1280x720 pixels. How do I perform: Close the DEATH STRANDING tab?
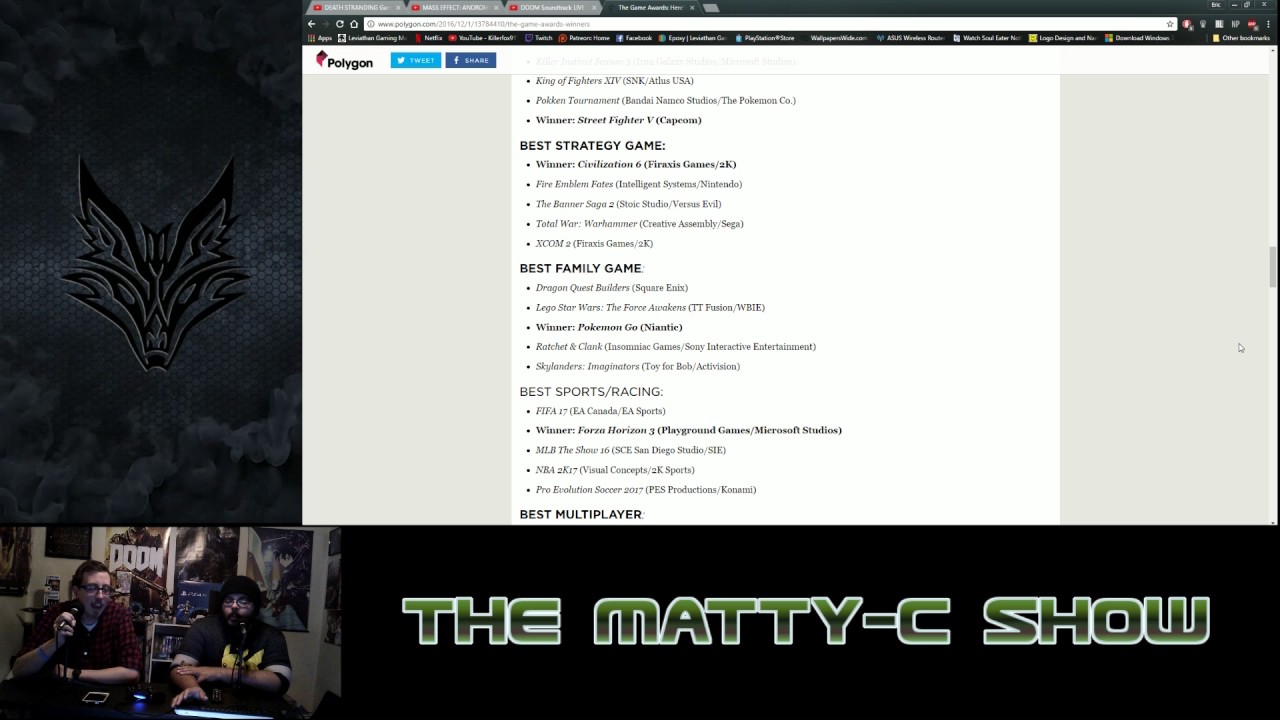point(397,8)
